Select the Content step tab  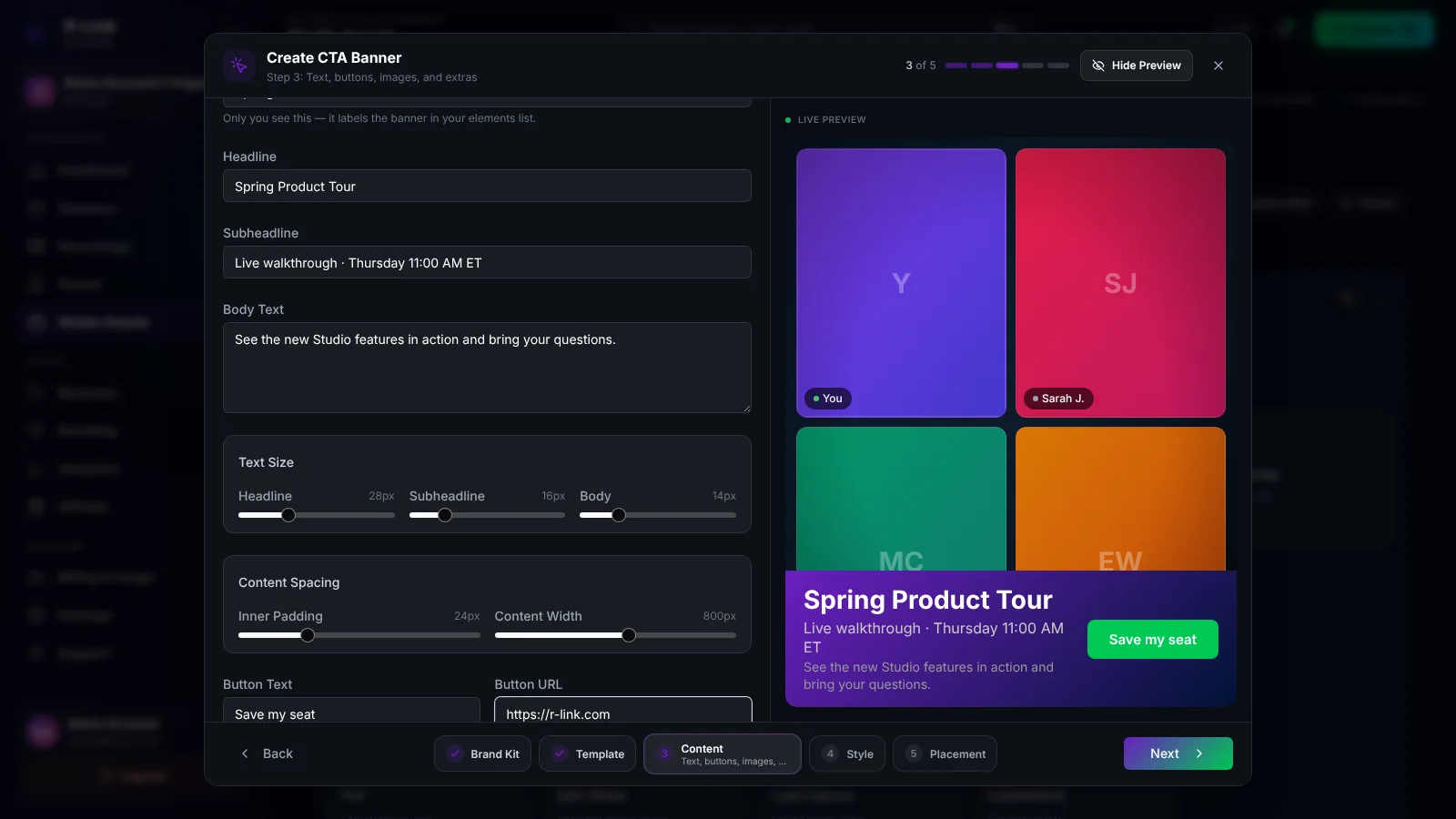[723, 753]
